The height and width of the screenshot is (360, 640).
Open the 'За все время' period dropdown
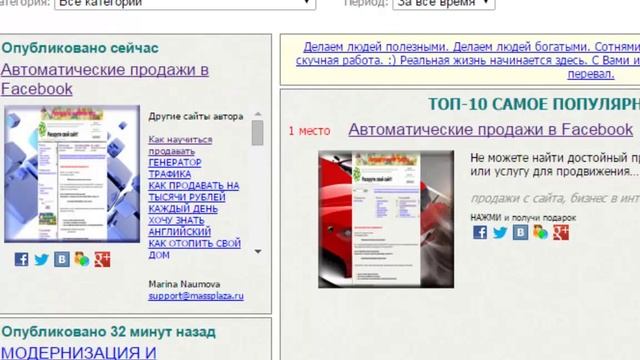[444, 3]
